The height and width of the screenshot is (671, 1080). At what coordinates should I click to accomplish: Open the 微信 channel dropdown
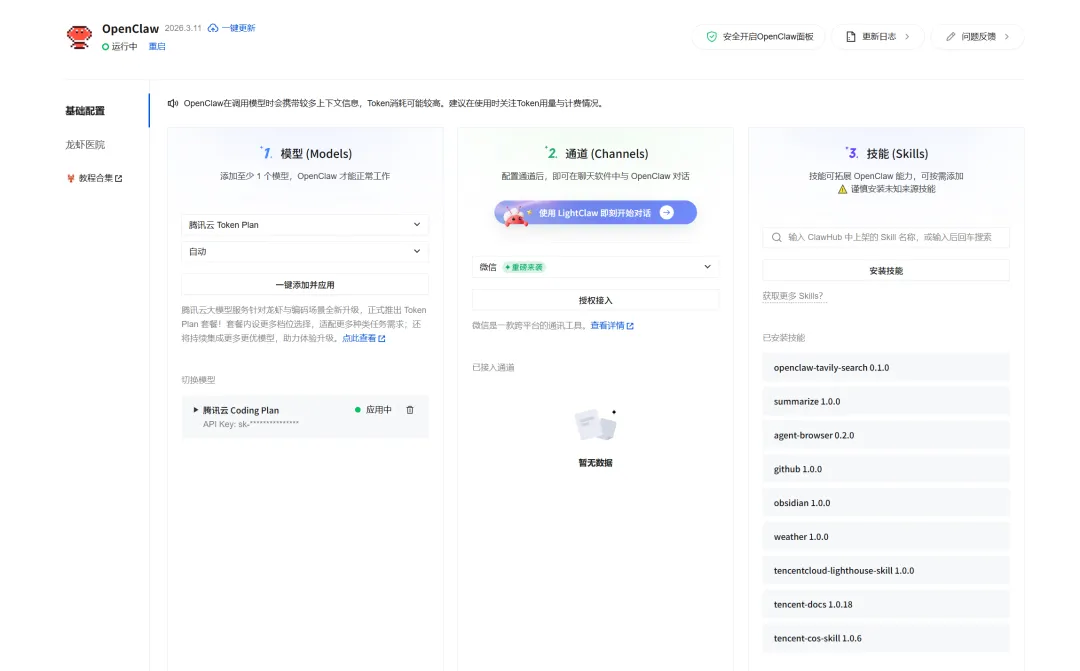595,267
